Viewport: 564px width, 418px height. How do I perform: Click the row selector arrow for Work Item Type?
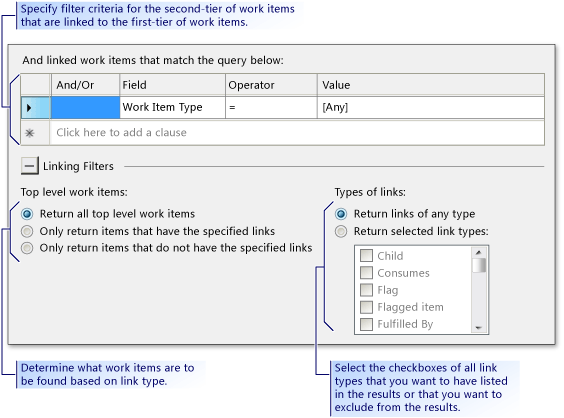pyautogui.click(x=35, y=108)
